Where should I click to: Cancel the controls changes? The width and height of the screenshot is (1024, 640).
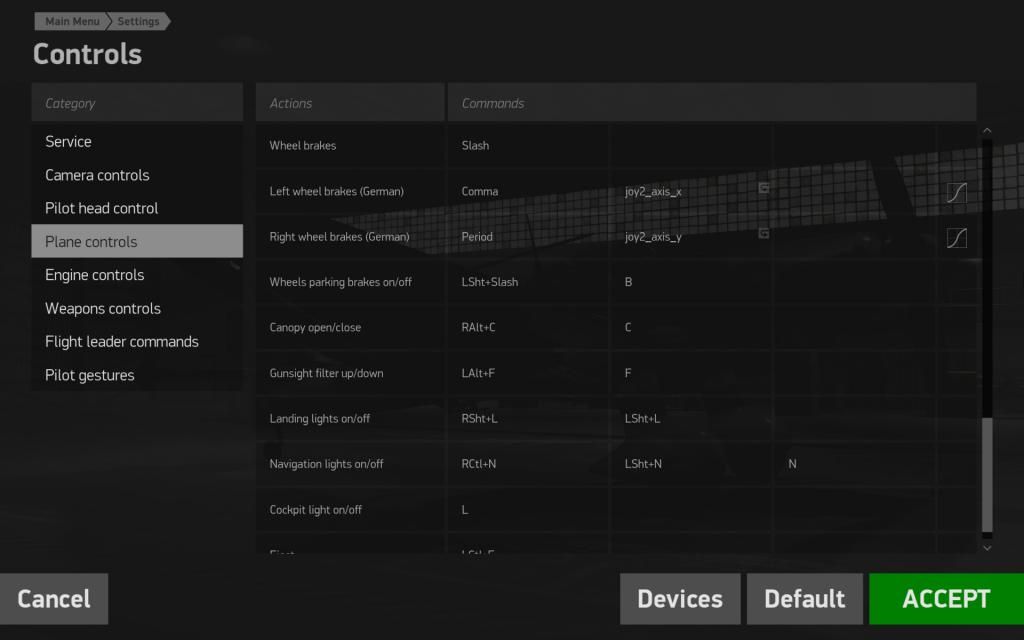54,598
